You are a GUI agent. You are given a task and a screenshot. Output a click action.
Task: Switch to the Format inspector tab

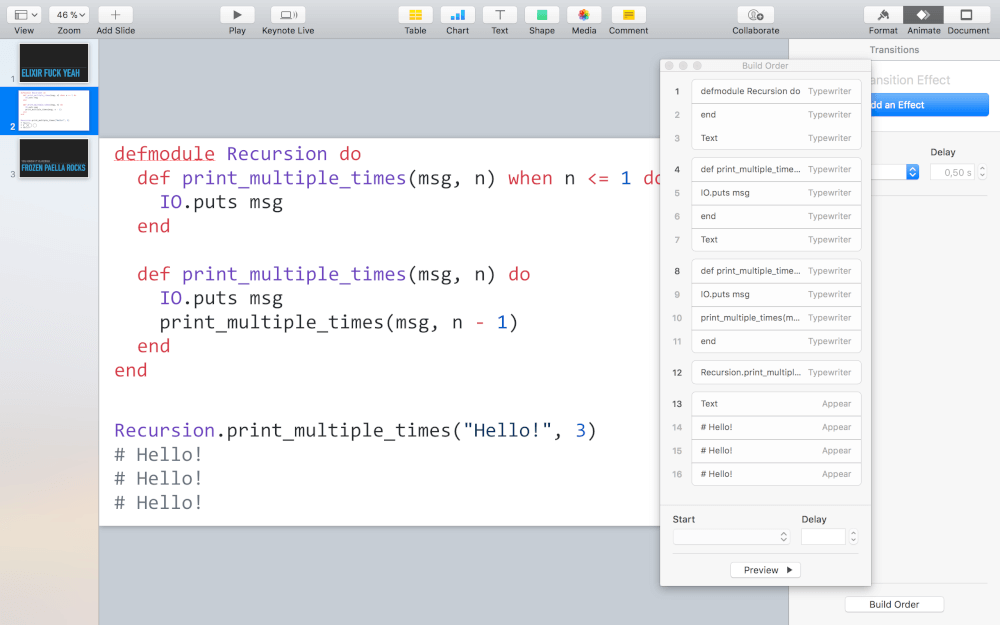(883, 15)
